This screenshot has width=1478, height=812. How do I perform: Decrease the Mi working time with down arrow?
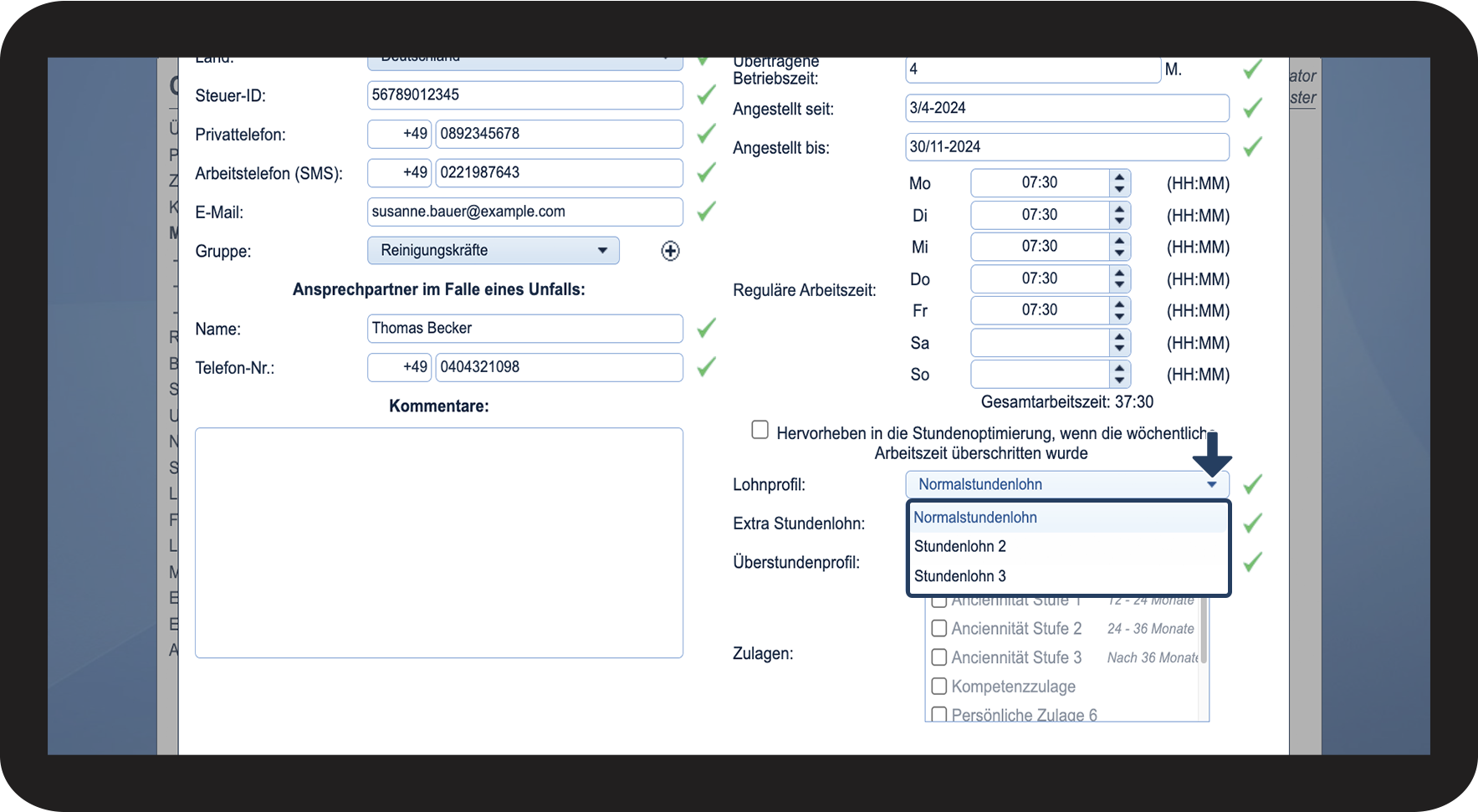[x=1119, y=253]
